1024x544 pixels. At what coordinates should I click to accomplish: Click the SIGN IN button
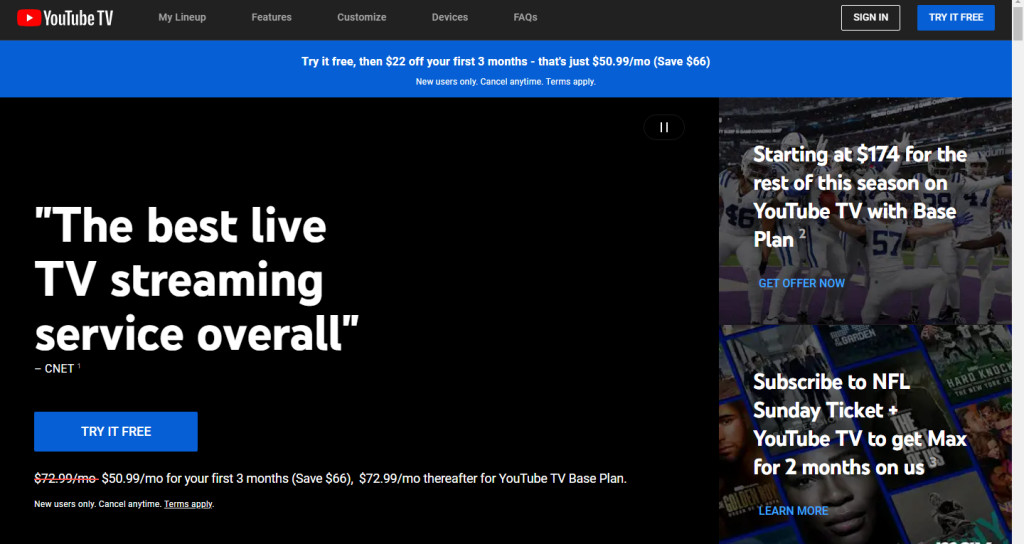(870, 18)
